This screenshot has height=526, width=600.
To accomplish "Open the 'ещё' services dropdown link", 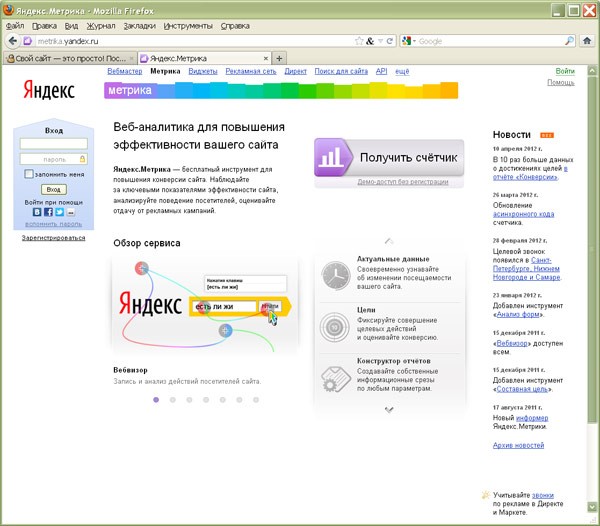I will [x=401, y=72].
